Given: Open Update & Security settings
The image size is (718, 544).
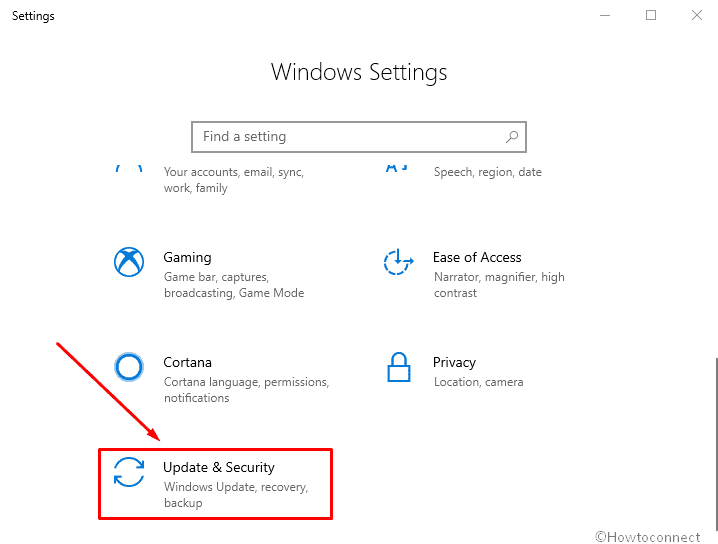Looking at the screenshot, I should point(219,467).
